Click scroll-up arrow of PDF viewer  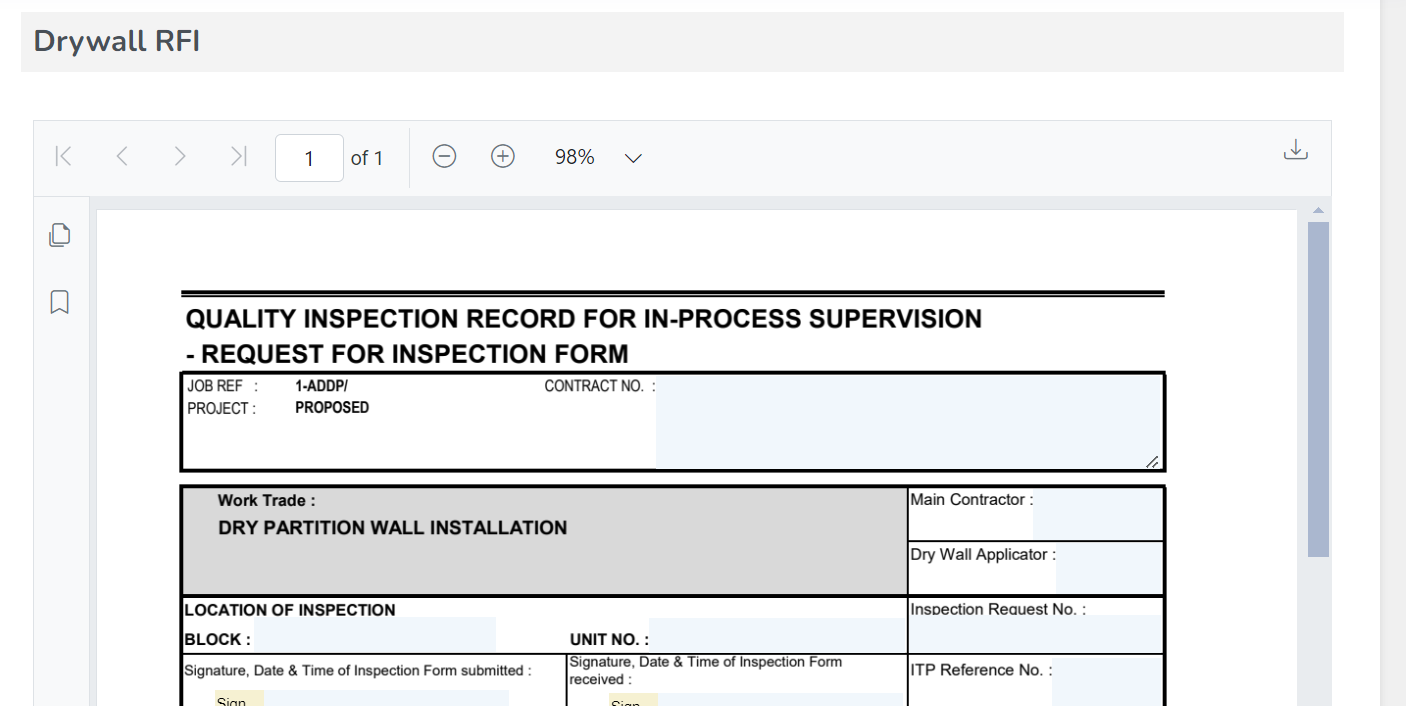tap(1318, 211)
